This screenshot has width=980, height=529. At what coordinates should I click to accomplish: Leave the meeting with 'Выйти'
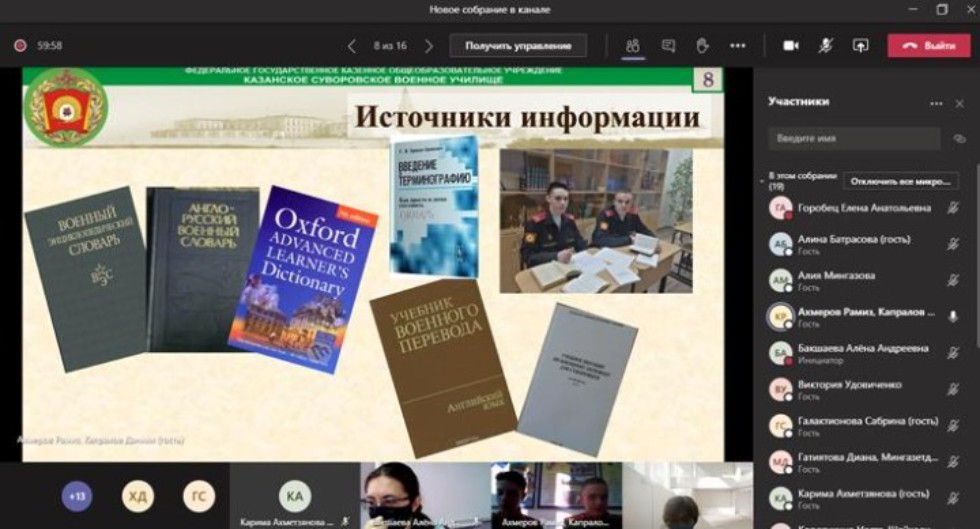click(x=929, y=46)
